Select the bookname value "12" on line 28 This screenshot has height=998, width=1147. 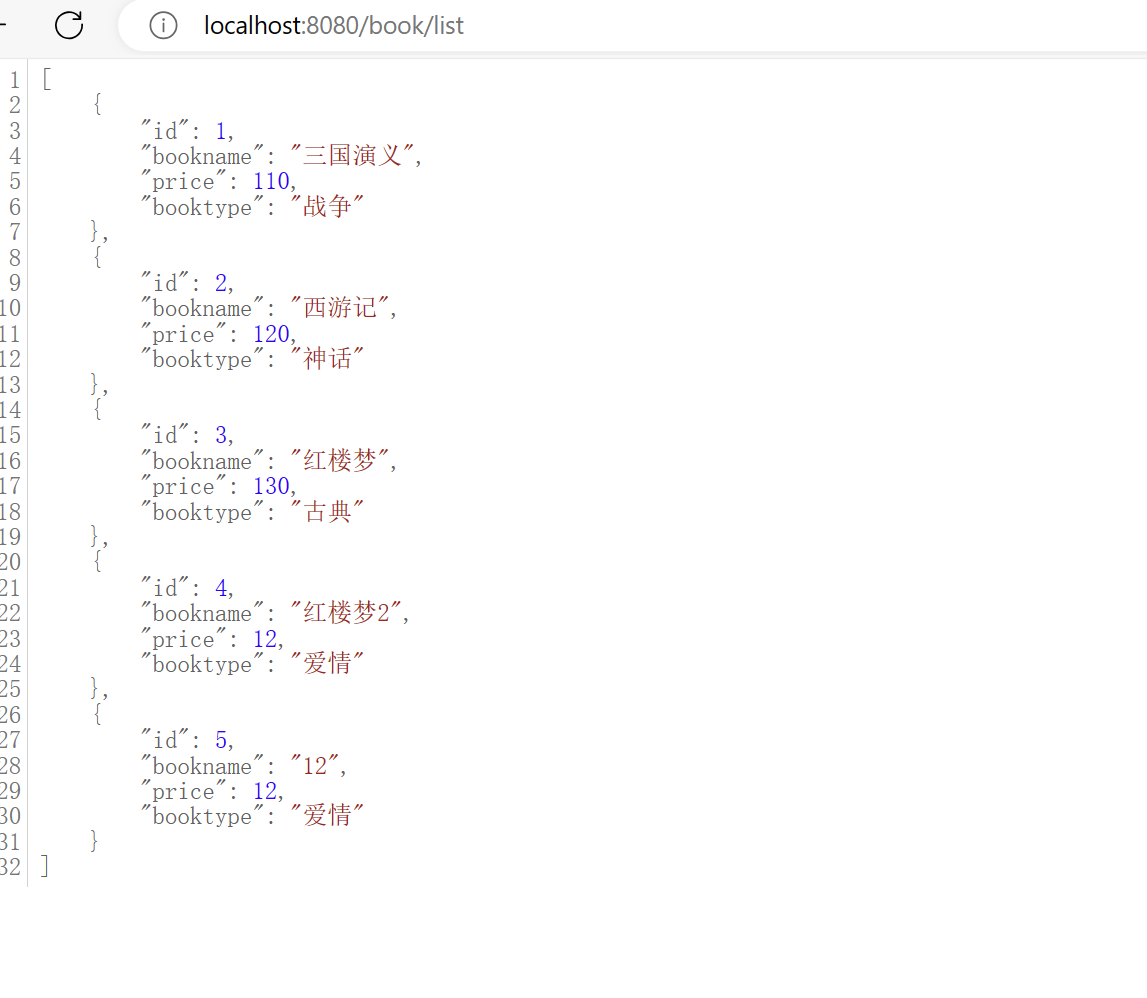[x=315, y=765]
